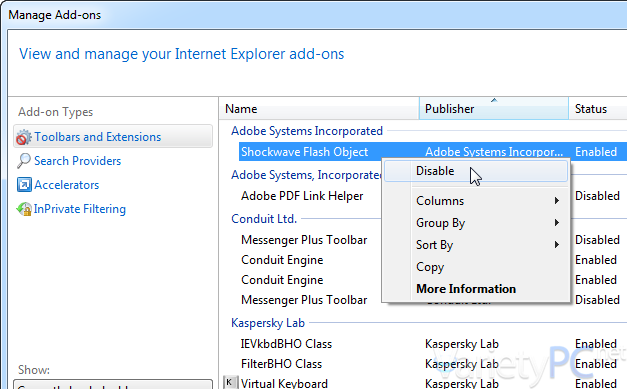Open the Group By submenu

click(476, 223)
